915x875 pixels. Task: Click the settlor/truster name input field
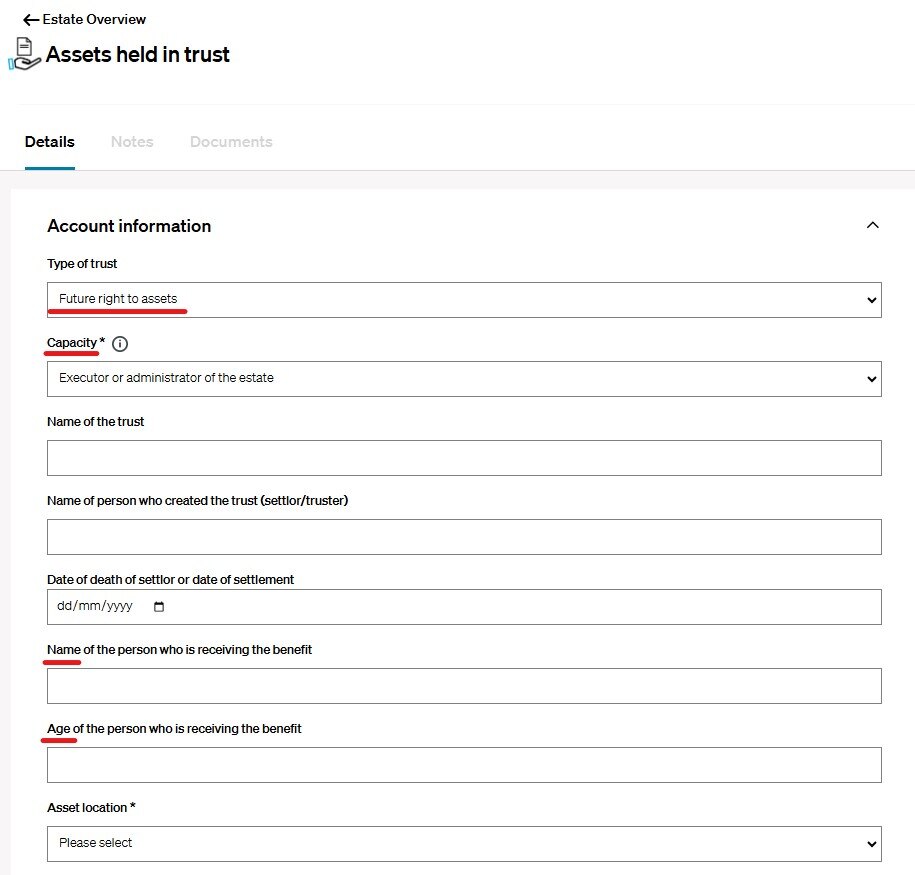(464, 537)
